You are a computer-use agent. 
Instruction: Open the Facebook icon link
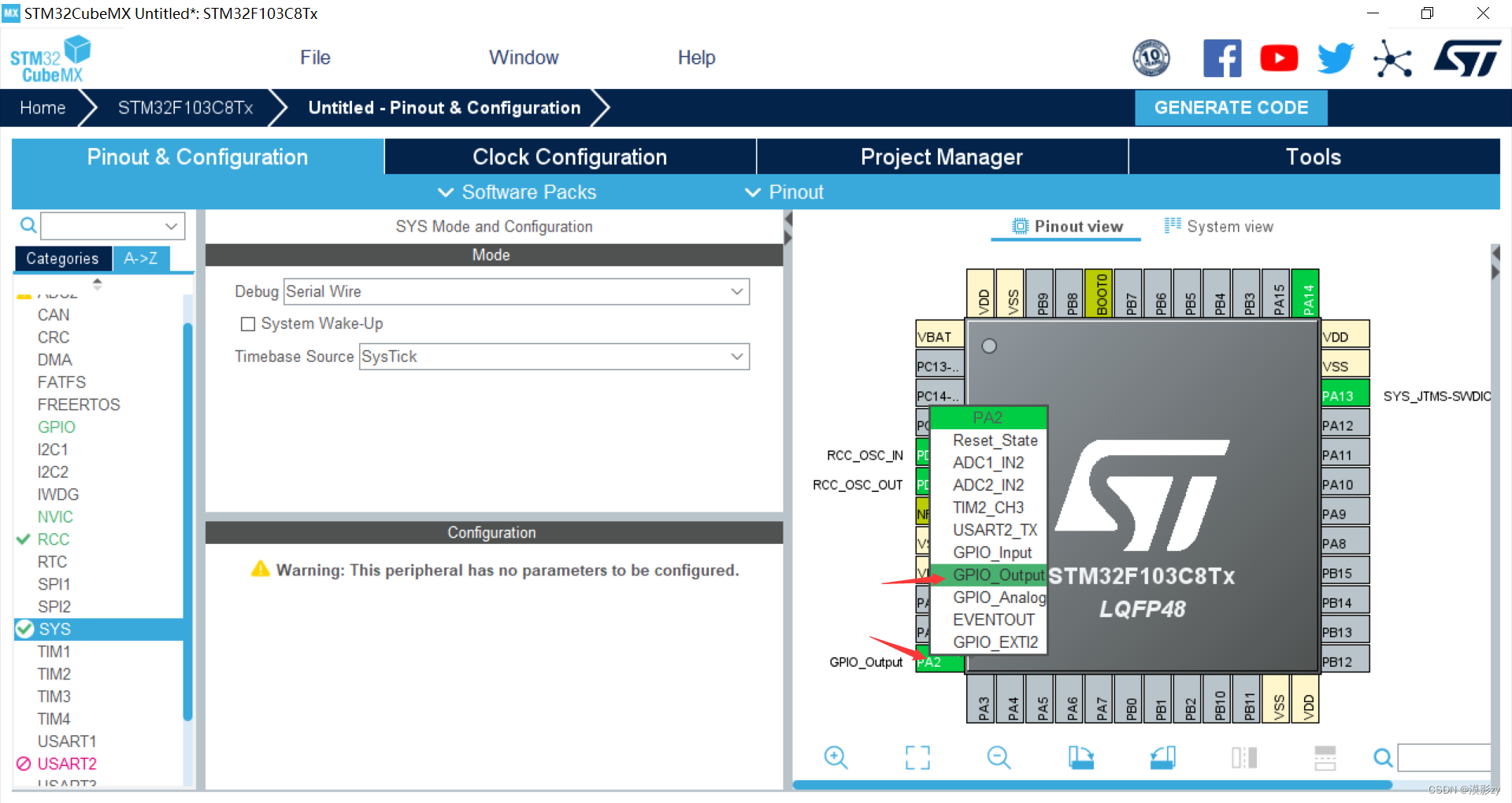[x=1222, y=58]
